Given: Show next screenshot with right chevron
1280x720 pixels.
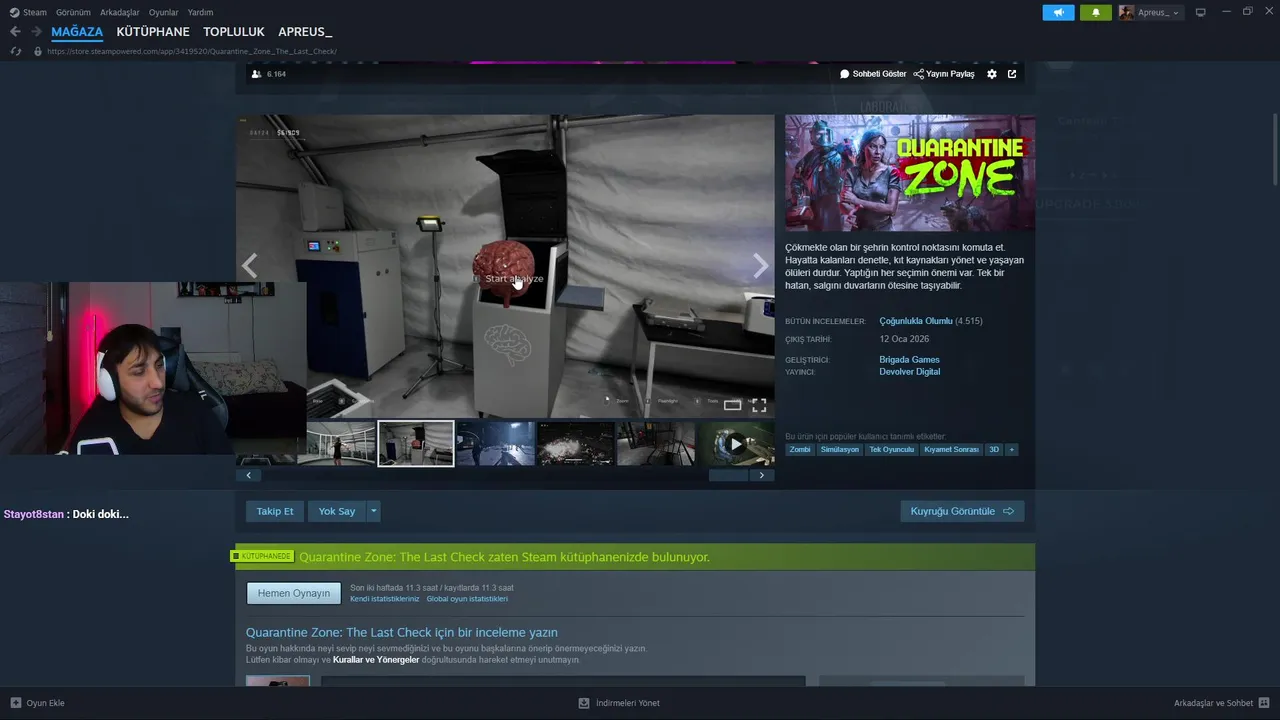Looking at the screenshot, I should click(x=760, y=265).
